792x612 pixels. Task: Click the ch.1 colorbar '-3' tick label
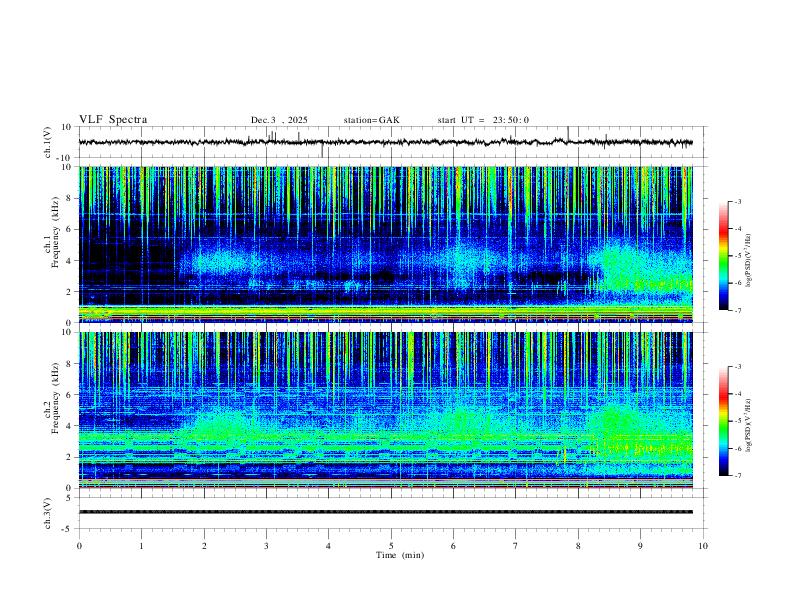(737, 201)
